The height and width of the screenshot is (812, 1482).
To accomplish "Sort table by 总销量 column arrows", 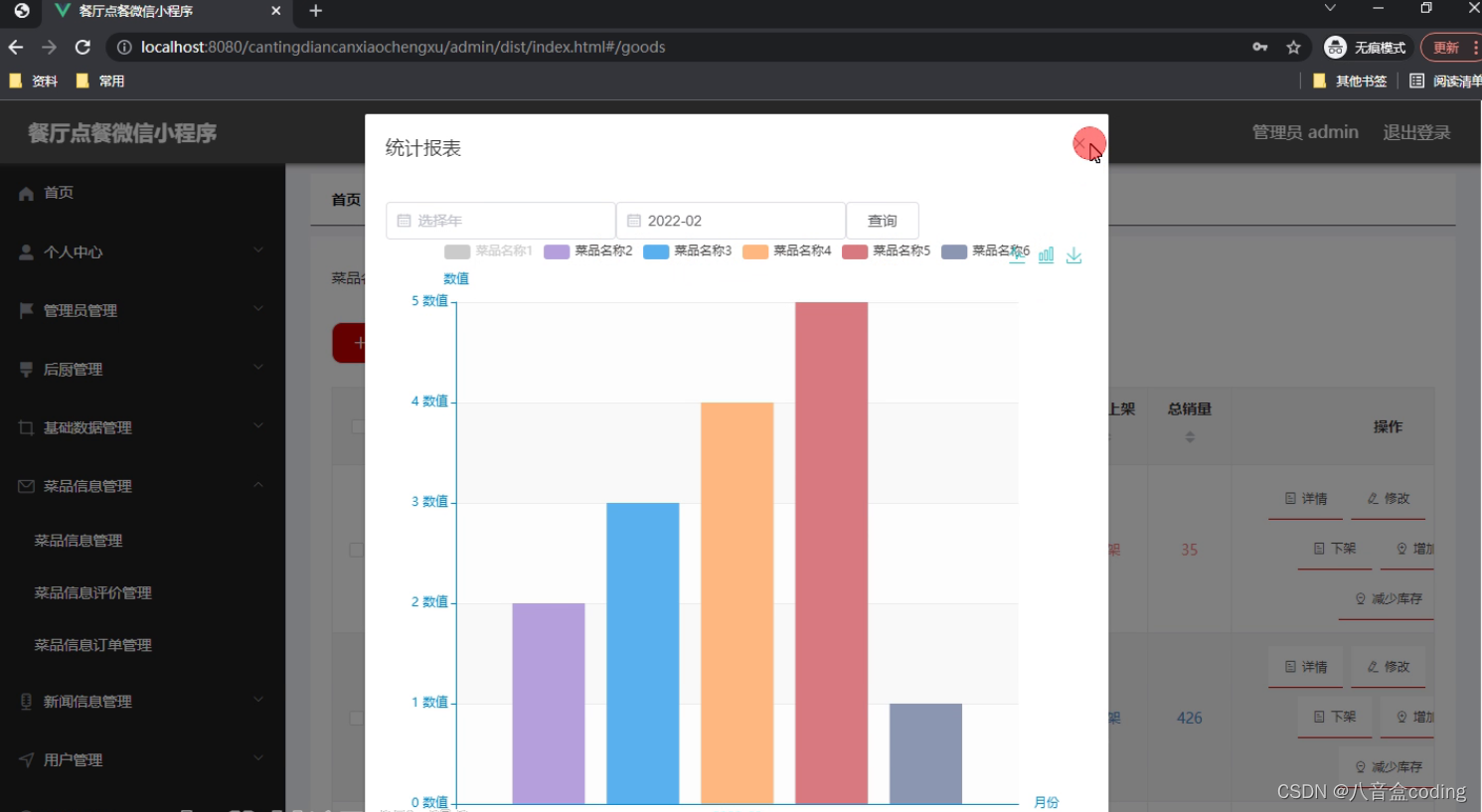I will click(1190, 437).
